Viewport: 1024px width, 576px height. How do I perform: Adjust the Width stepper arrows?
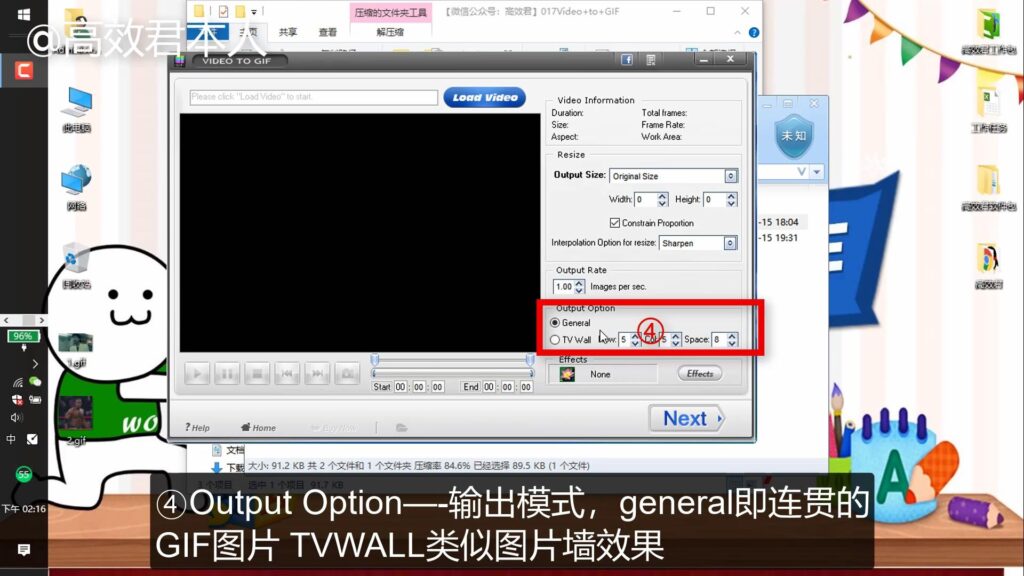(662, 199)
